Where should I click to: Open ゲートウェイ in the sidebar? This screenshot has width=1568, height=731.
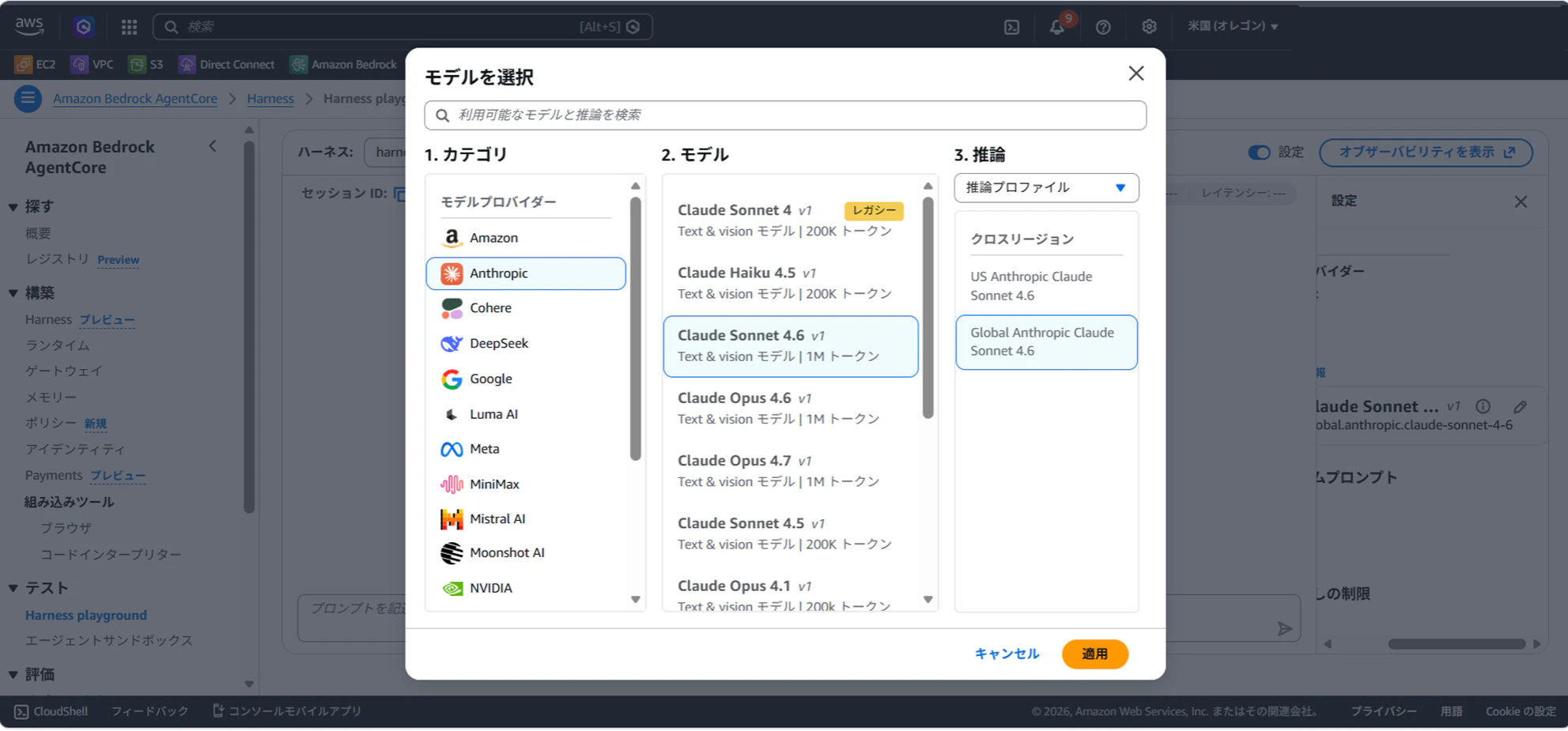[64, 371]
